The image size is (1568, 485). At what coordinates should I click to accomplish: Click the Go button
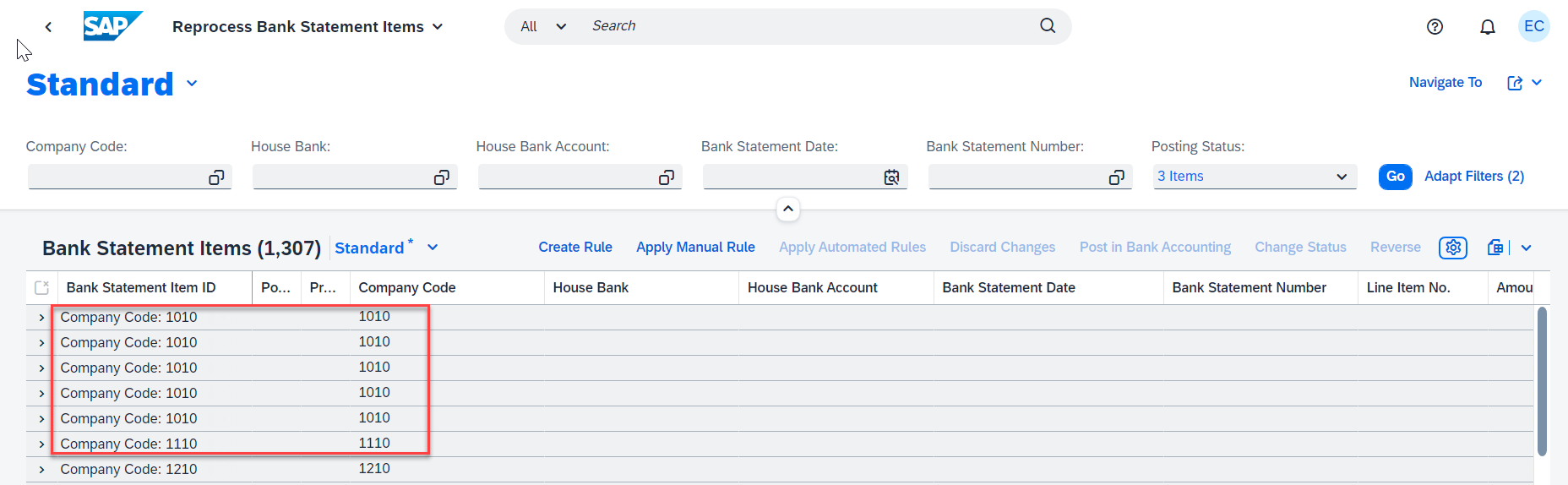click(x=1395, y=177)
